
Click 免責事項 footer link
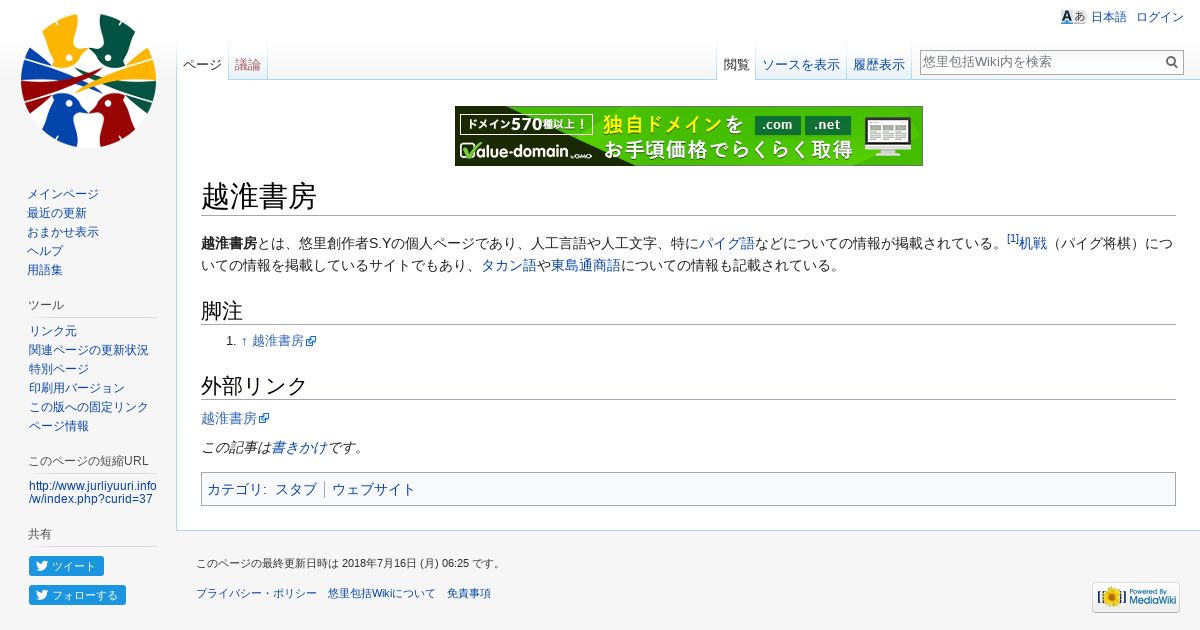pos(469,593)
